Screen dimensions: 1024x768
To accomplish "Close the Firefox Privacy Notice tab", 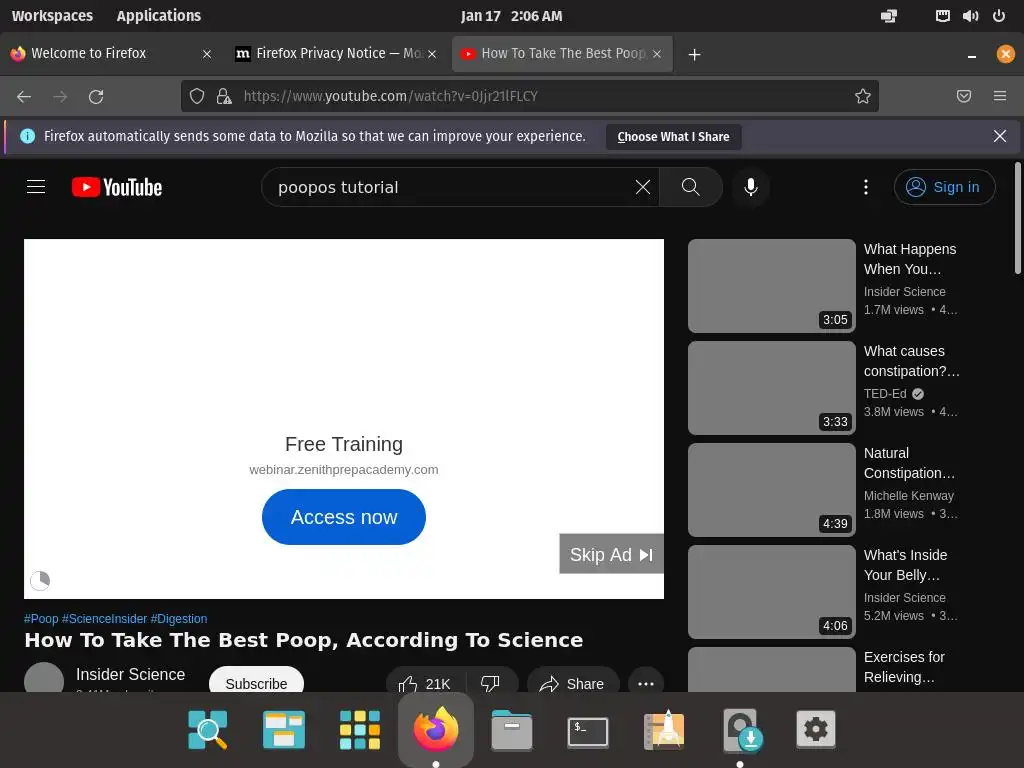I will [x=432, y=54].
